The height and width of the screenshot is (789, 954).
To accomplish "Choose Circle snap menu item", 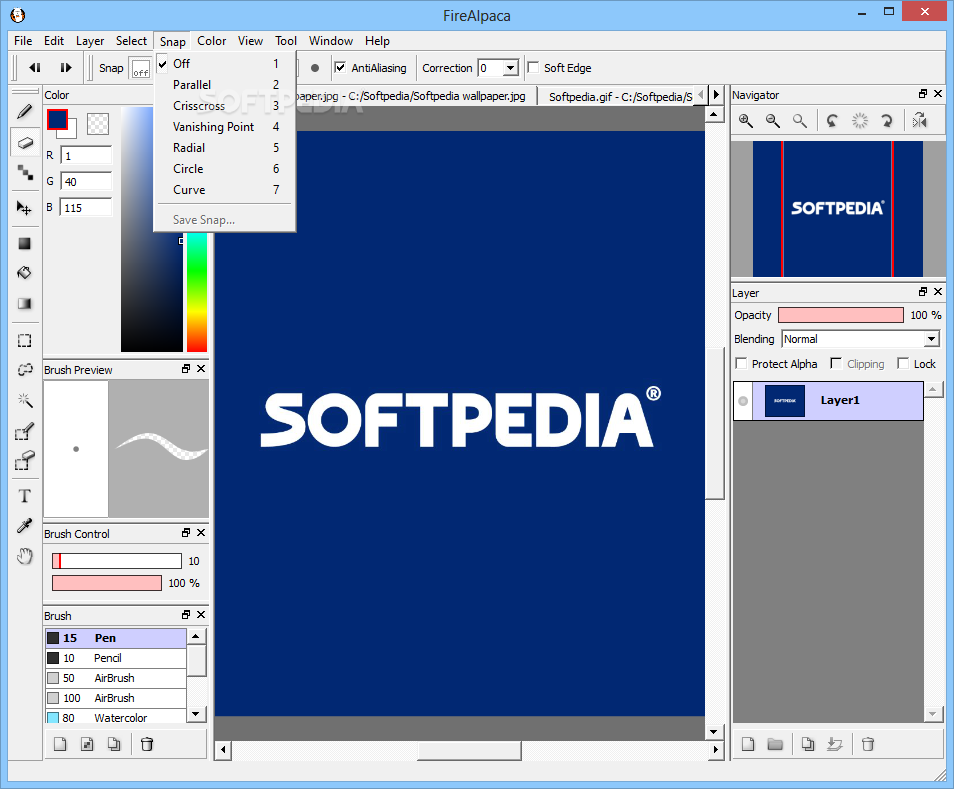I will click(225, 169).
